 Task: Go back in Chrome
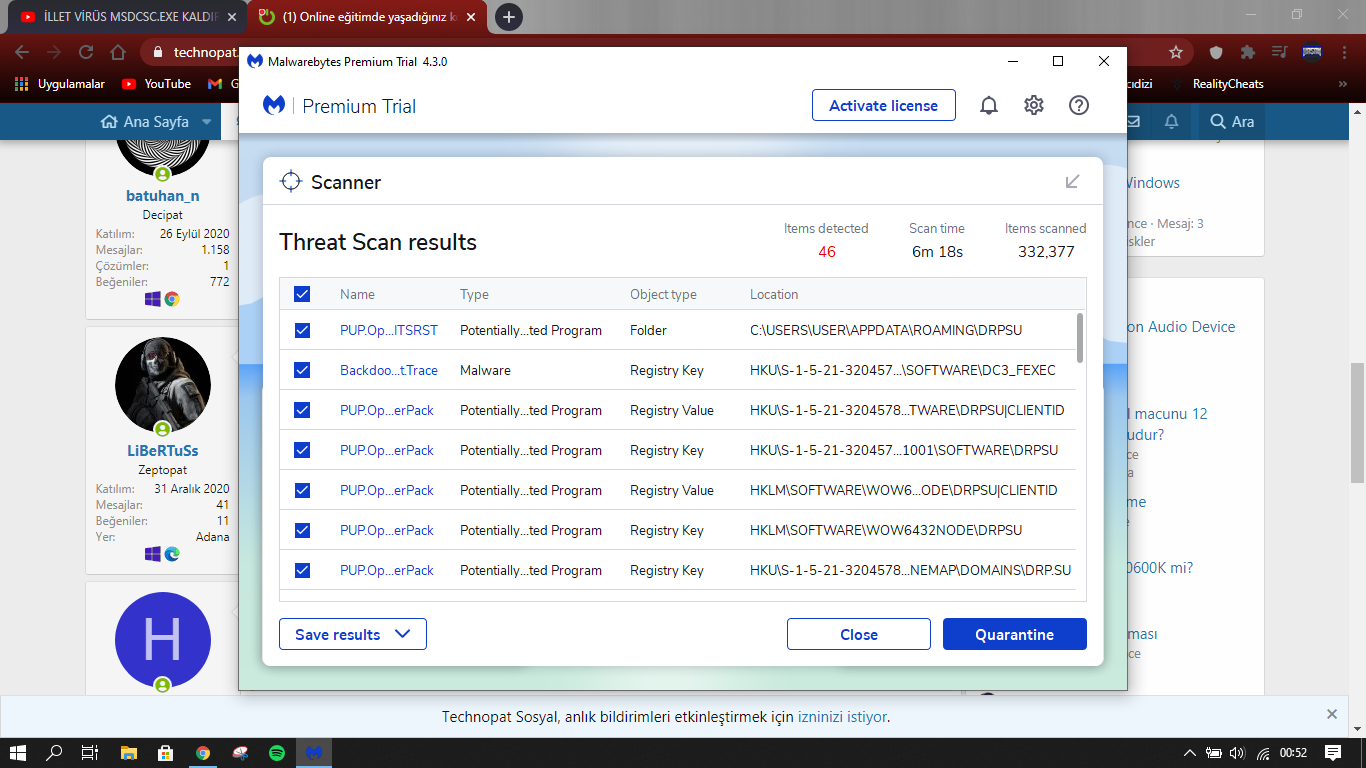pyautogui.click(x=22, y=52)
